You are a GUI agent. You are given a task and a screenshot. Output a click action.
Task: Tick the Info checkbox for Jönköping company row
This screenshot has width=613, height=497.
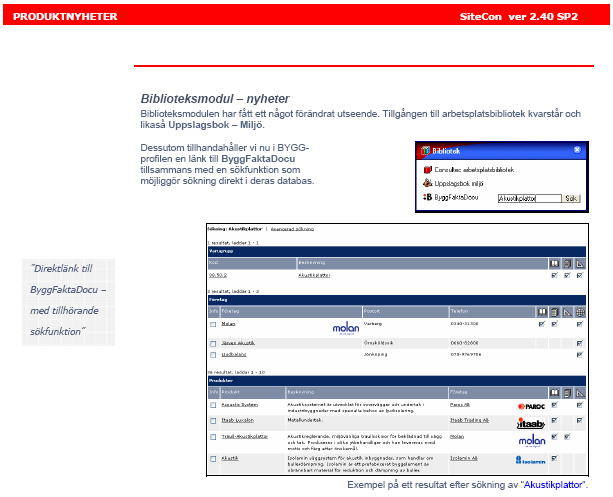pyautogui.click(x=213, y=355)
